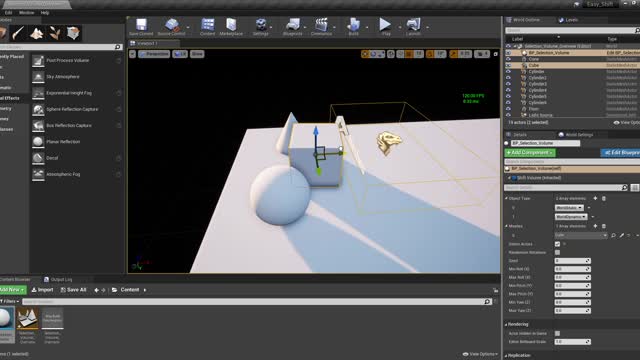
Task: Open the Marketplace toolbar icon
Action: (x=231, y=25)
